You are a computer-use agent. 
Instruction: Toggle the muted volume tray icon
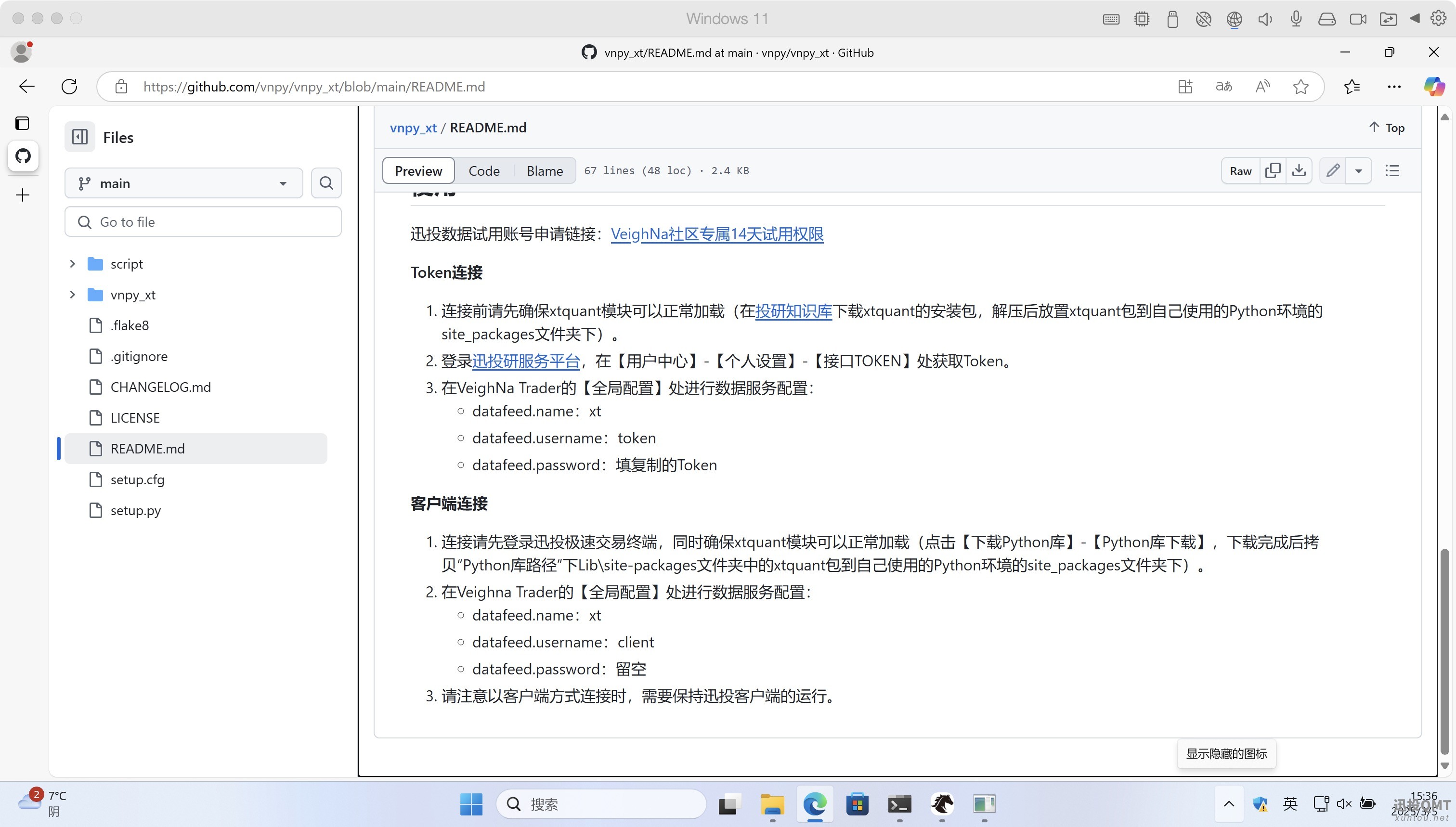point(1344,804)
